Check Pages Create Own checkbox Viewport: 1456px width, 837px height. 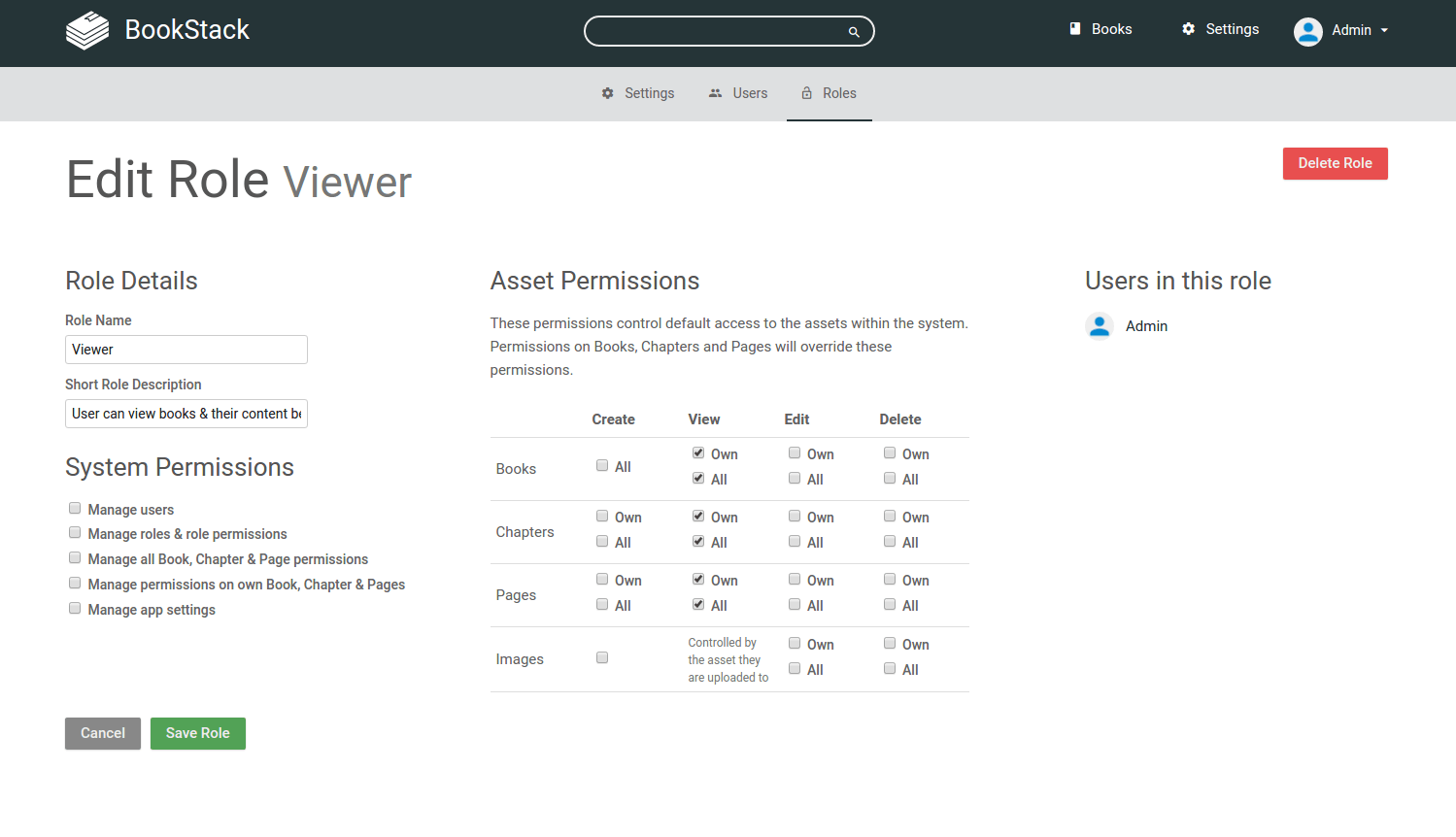602,579
